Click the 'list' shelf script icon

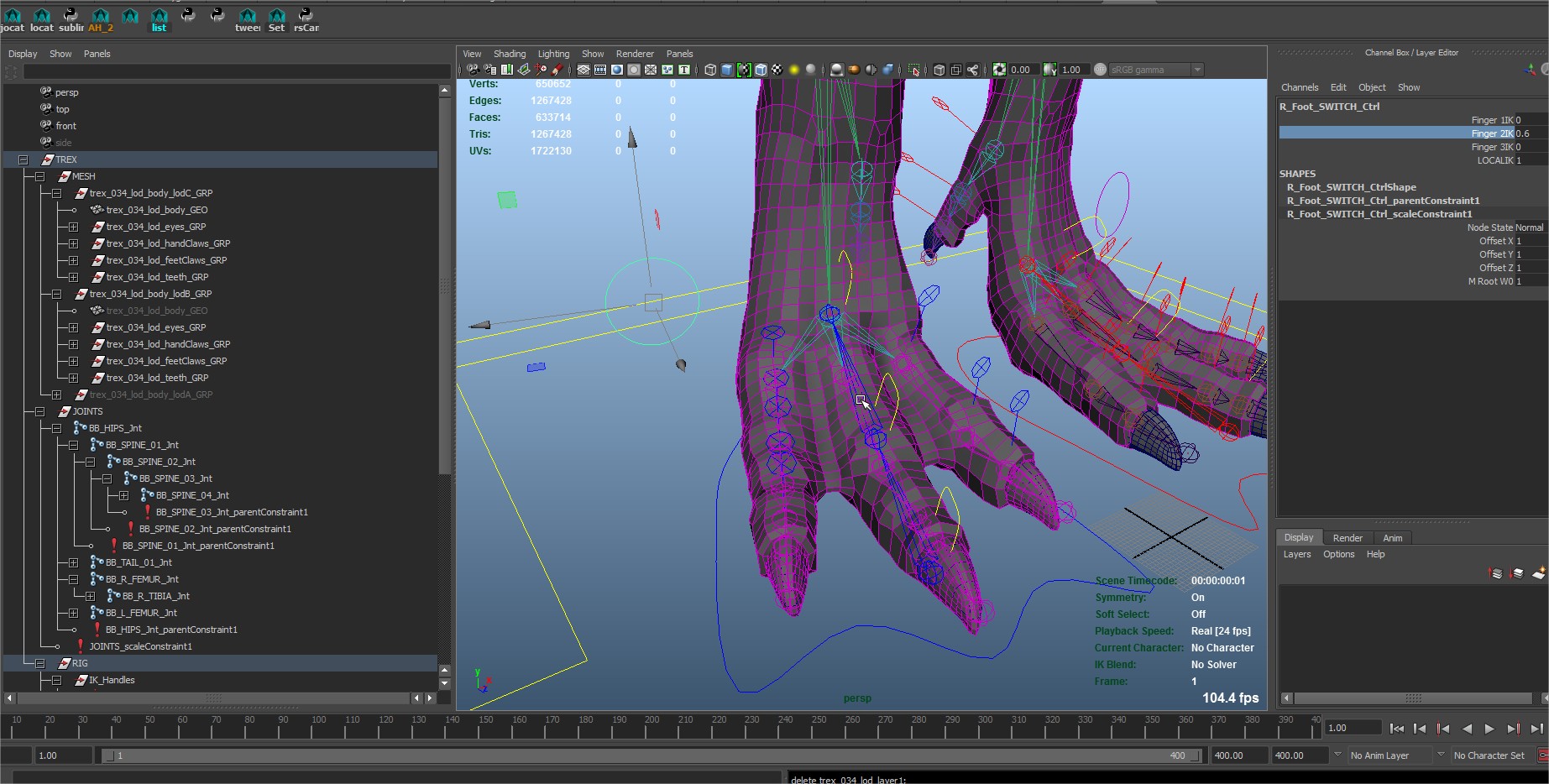pyautogui.click(x=159, y=18)
